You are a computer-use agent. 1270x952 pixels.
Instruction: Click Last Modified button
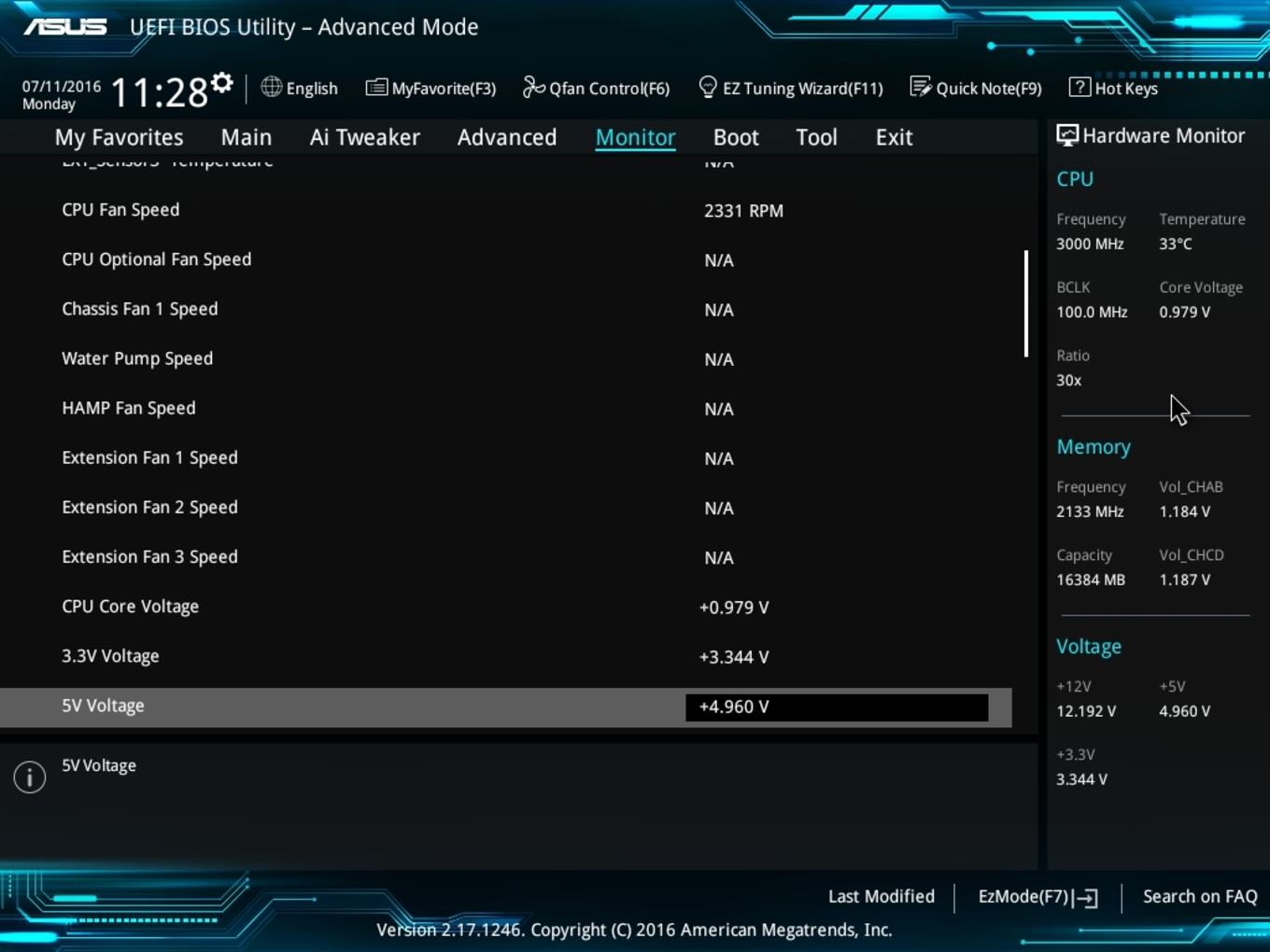tap(882, 896)
